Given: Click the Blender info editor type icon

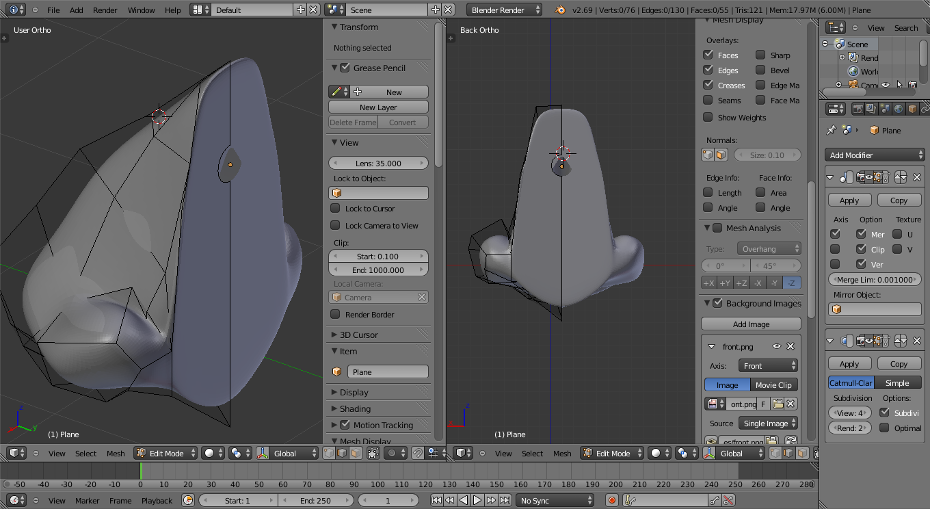Looking at the screenshot, I should point(14,9).
